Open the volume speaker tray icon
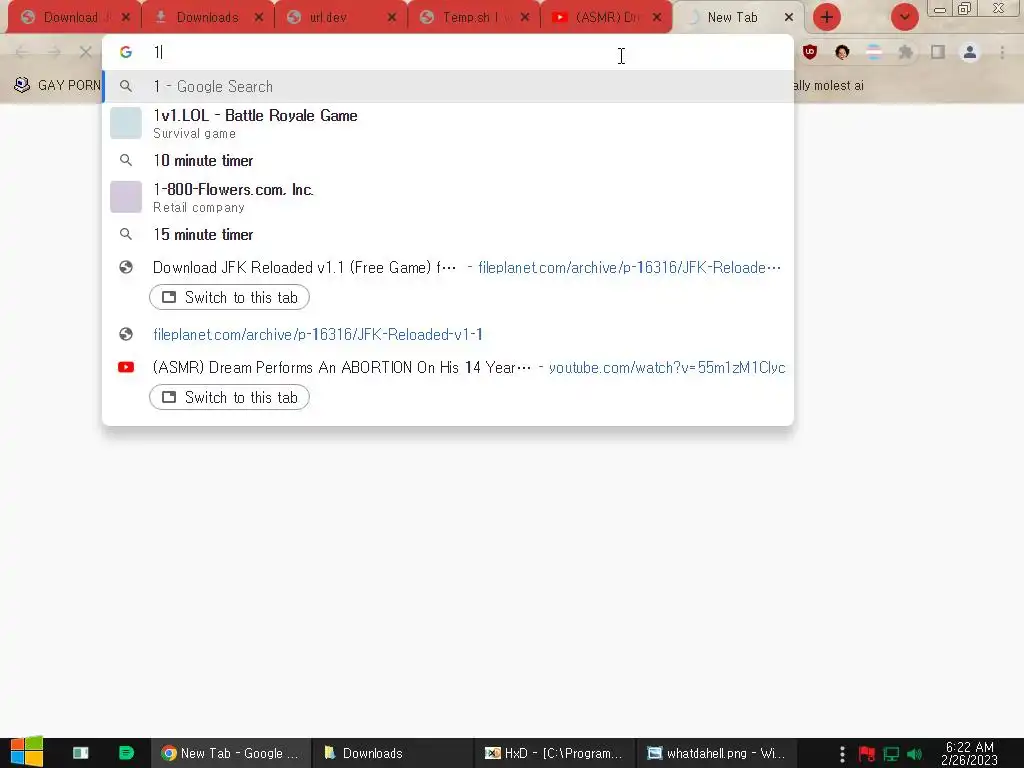 click(914, 754)
